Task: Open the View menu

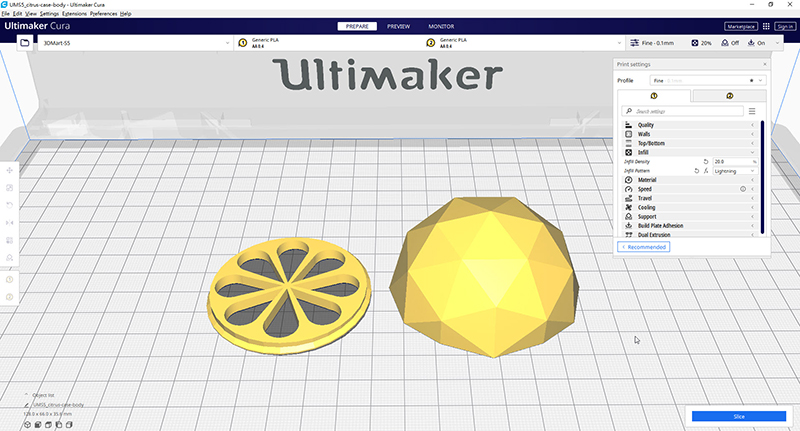Action: (31, 14)
